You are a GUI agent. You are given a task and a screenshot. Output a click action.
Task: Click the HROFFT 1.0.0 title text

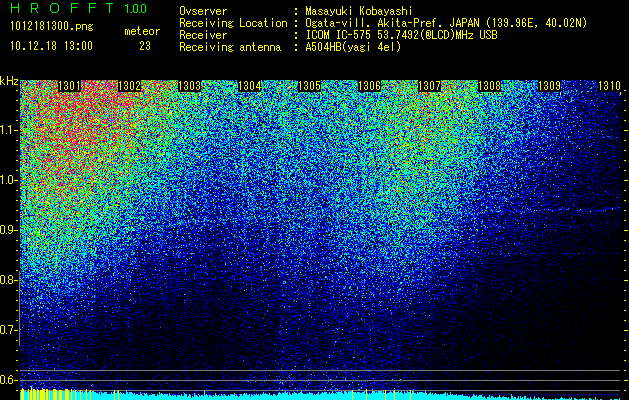point(79,8)
